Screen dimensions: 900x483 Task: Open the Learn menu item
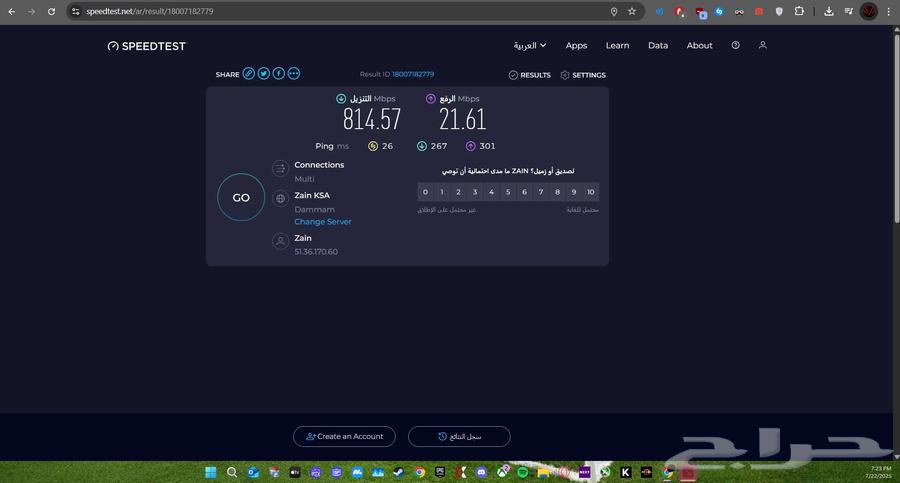618,45
